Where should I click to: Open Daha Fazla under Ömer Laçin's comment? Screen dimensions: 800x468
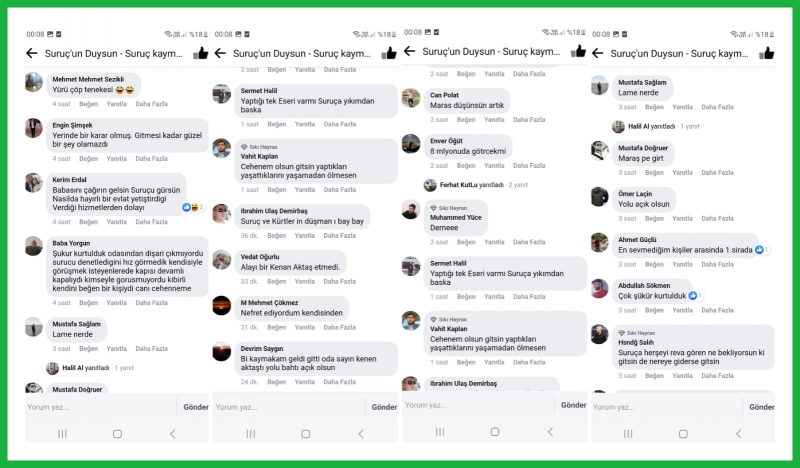tap(717, 218)
